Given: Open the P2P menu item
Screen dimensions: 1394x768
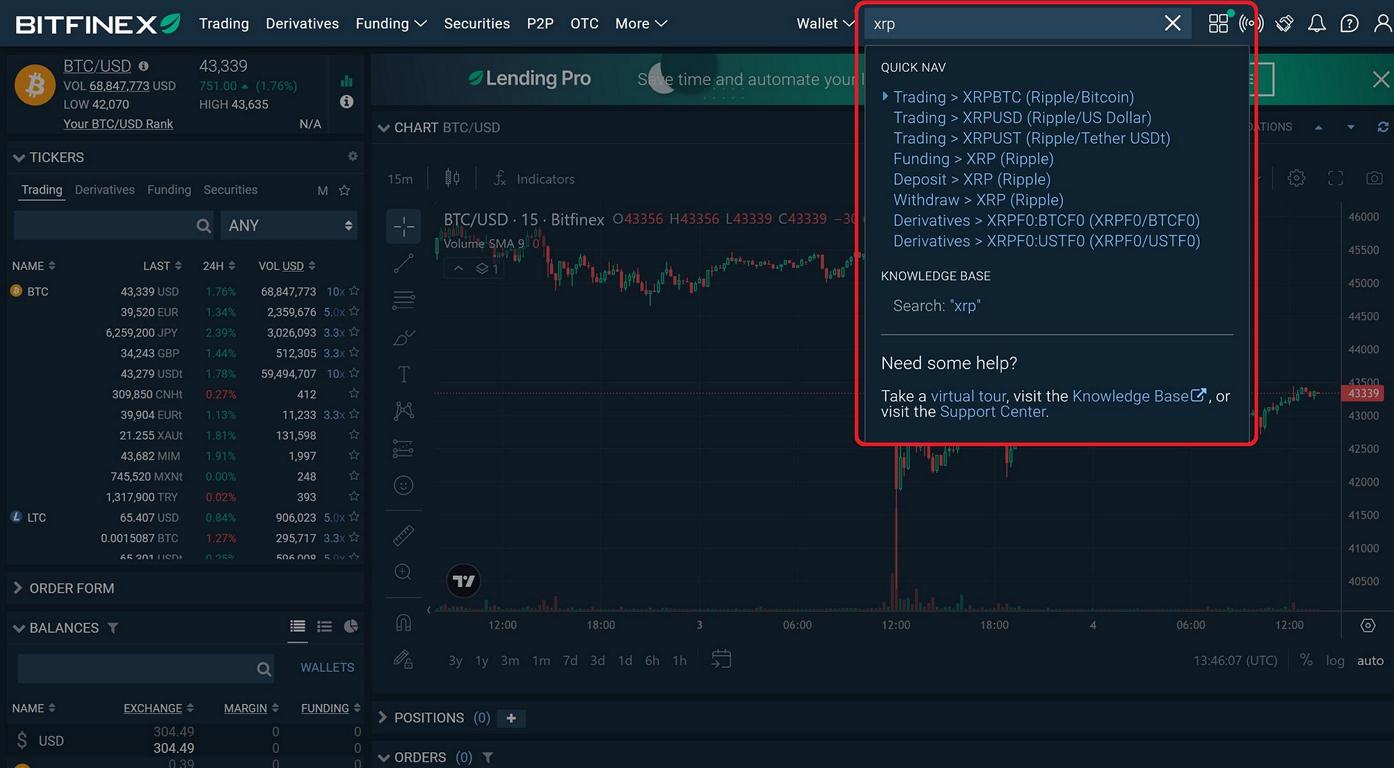Looking at the screenshot, I should pyautogui.click(x=540, y=23).
